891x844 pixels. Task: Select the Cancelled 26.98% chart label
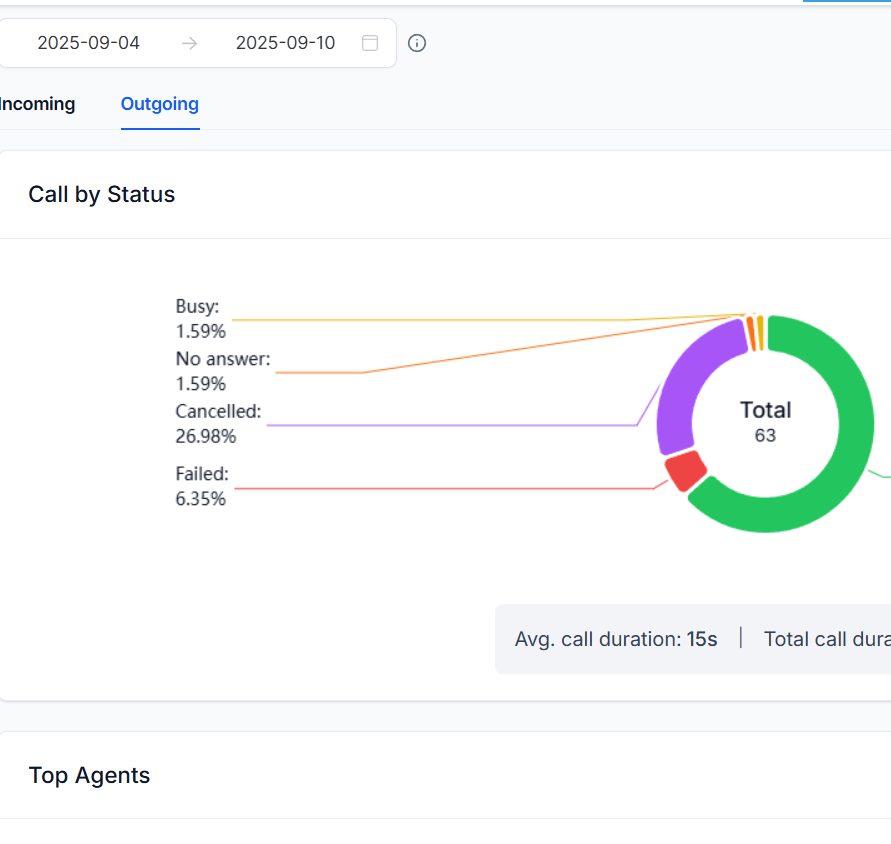pyautogui.click(x=218, y=423)
